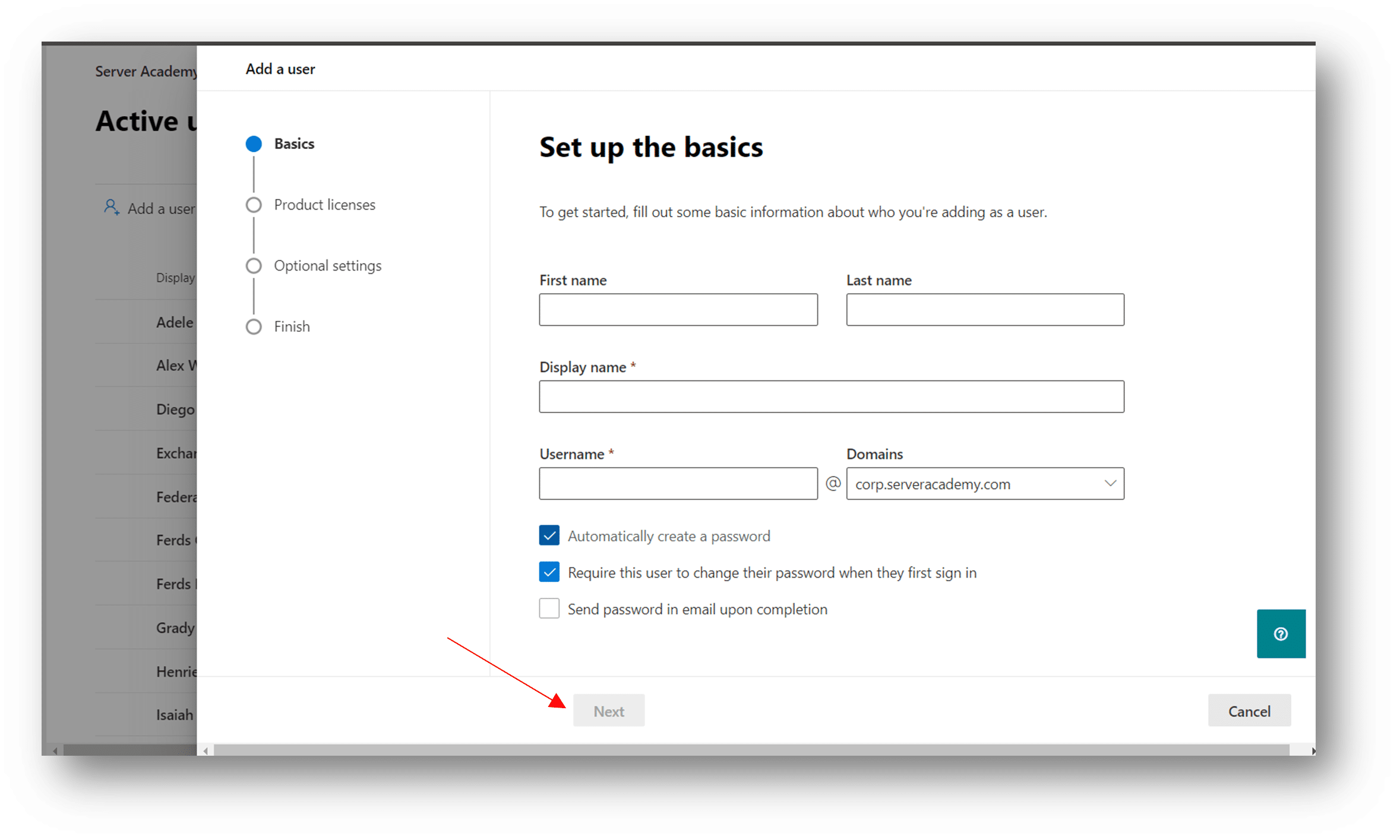The image size is (1400, 840).
Task: Click the left scroll arrow of the panel scrollbar
Action: click(206, 750)
